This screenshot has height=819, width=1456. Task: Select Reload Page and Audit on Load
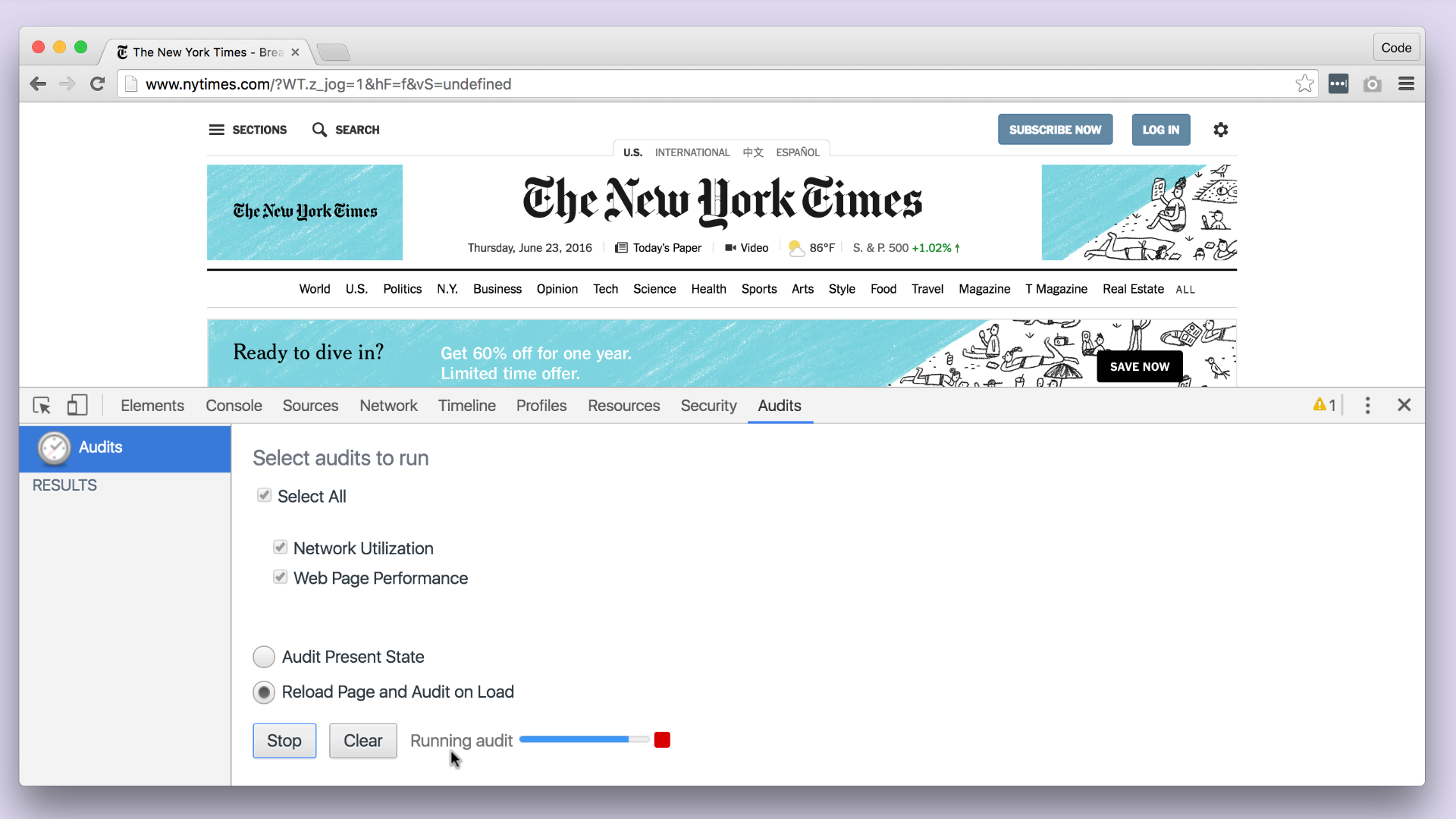click(x=264, y=692)
